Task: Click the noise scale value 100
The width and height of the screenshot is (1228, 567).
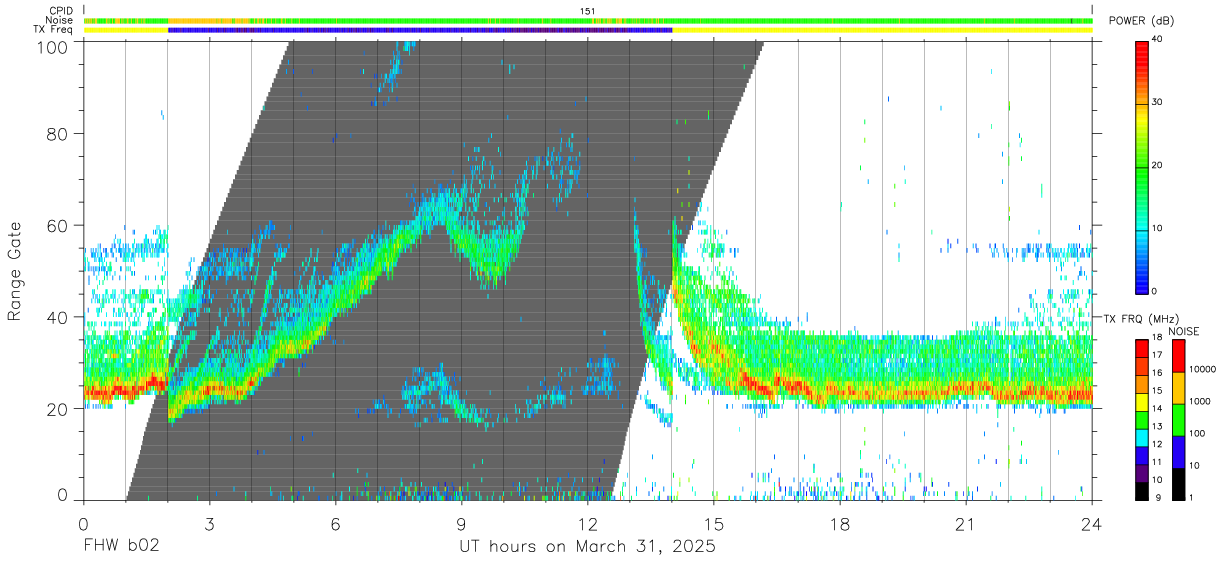Action: click(x=1198, y=433)
